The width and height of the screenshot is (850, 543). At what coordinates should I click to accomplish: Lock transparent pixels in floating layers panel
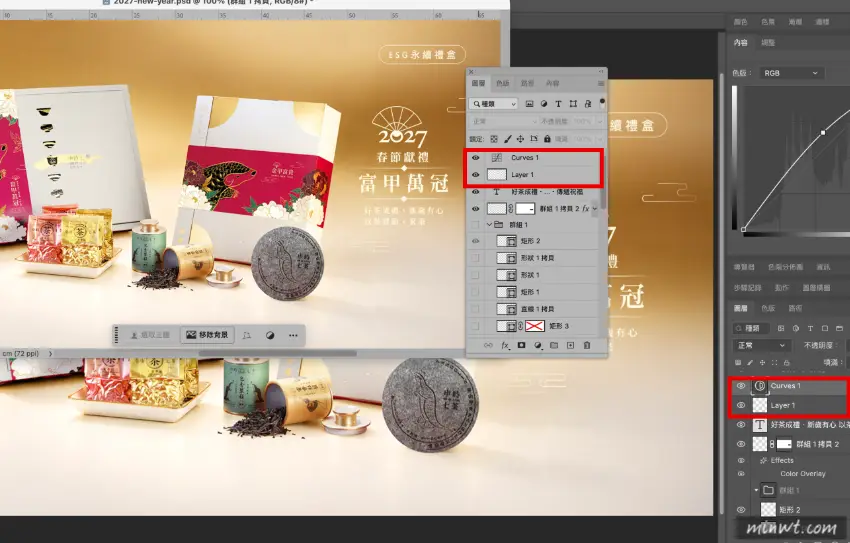coord(494,139)
